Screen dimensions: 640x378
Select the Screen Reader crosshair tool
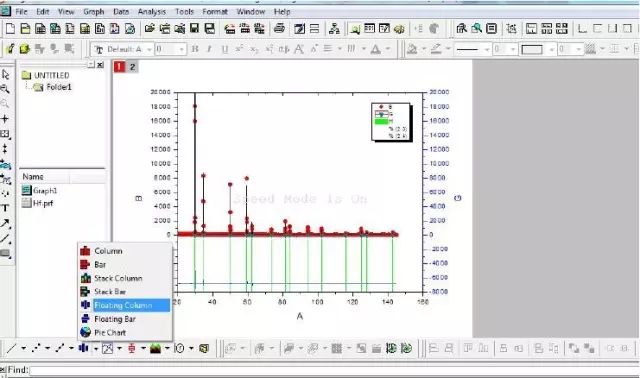point(5,119)
